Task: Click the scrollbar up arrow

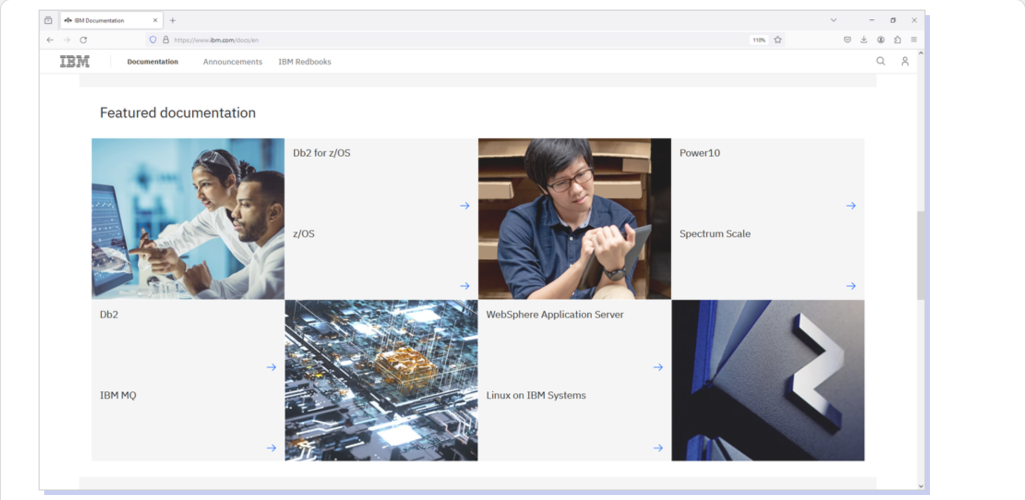Action: pos(921,53)
